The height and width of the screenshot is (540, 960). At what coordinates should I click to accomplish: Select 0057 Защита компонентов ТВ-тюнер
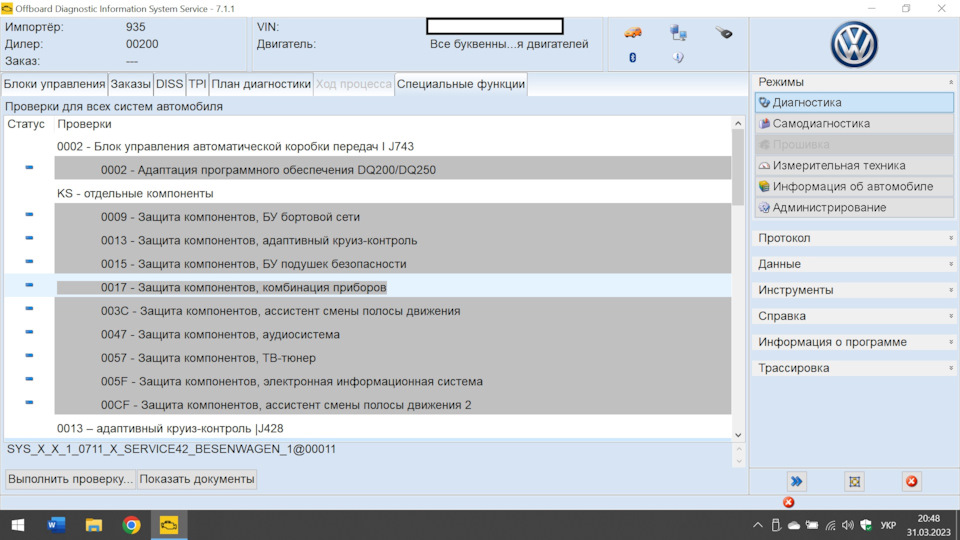pyautogui.click(x=392, y=358)
